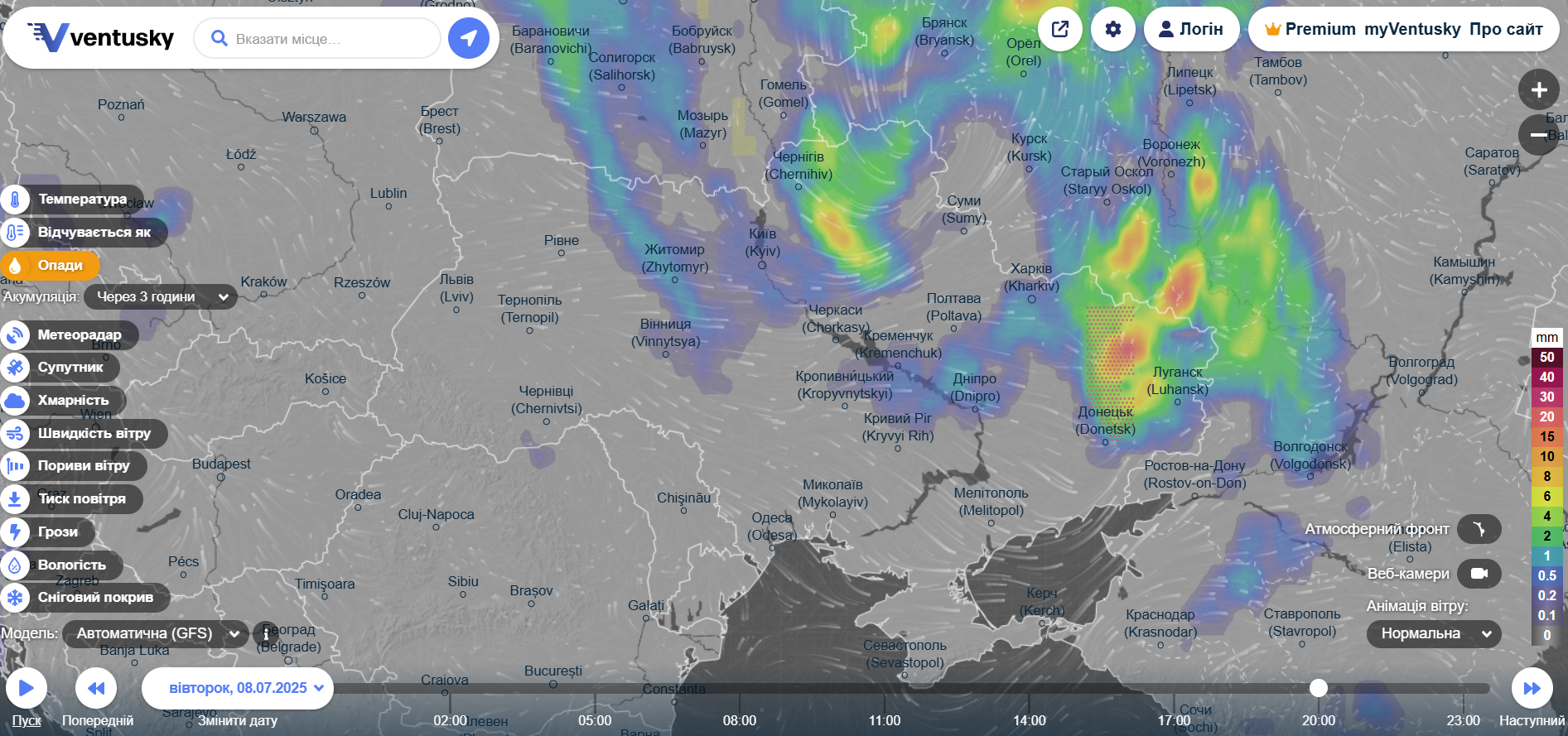Switch to the Satellite (Супутник) layer
The width and height of the screenshot is (1568, 736).
[x=70, y=367]
